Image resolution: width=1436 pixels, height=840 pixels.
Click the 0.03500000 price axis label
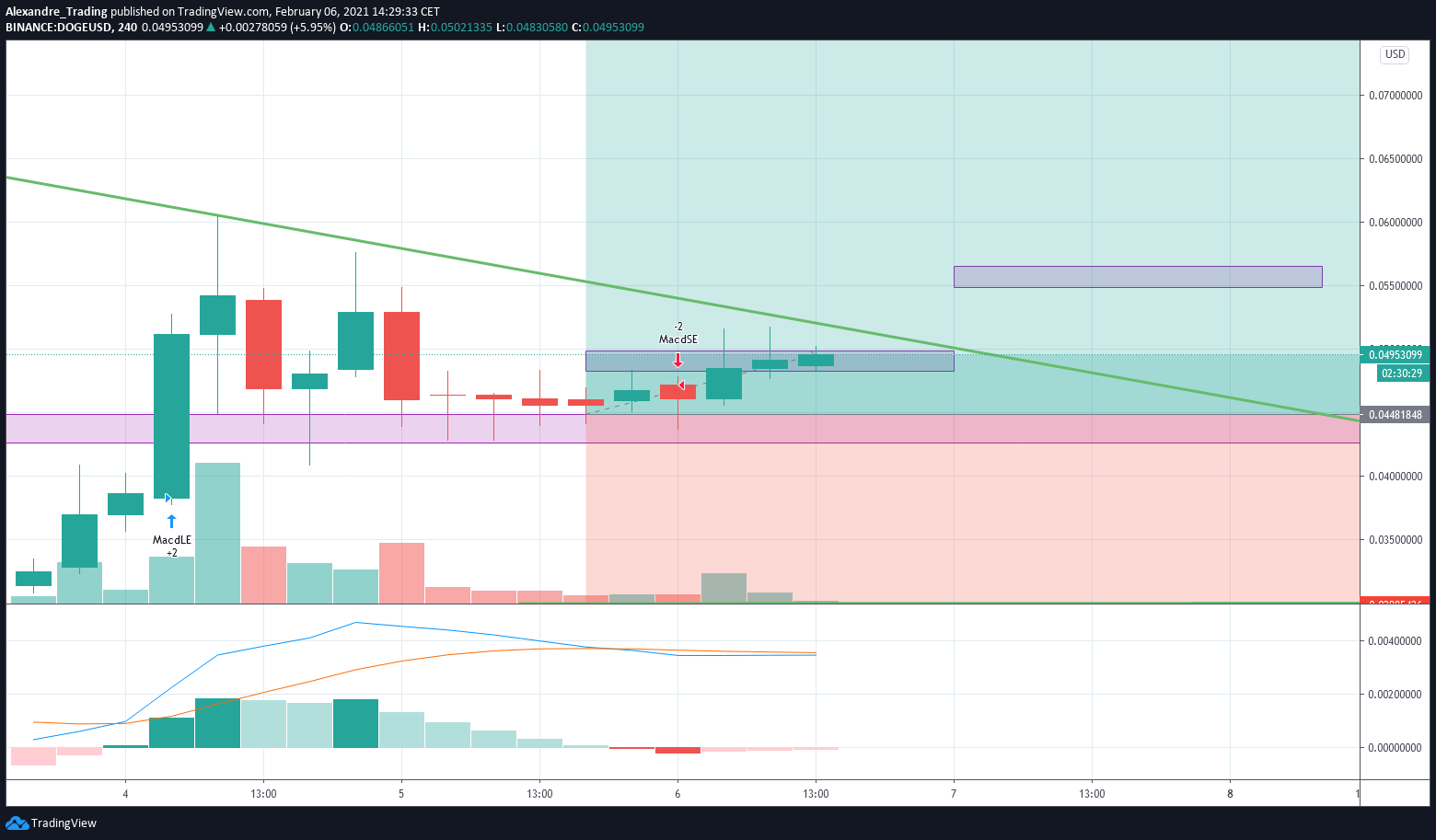pyautogui.click(x=1395, y=540)
